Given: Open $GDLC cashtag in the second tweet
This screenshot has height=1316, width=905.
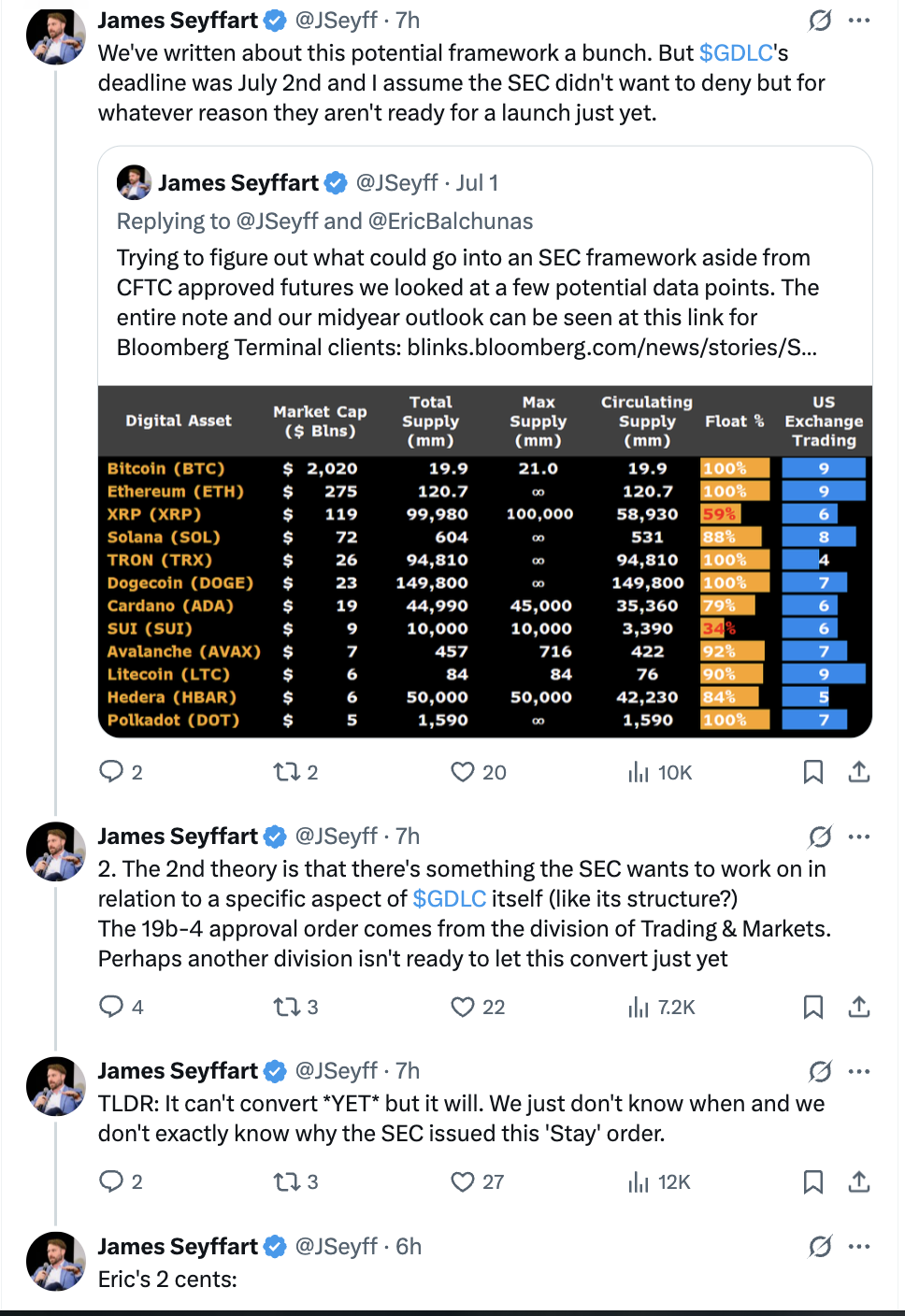Looking at the screenshot, I should (450, 899).
